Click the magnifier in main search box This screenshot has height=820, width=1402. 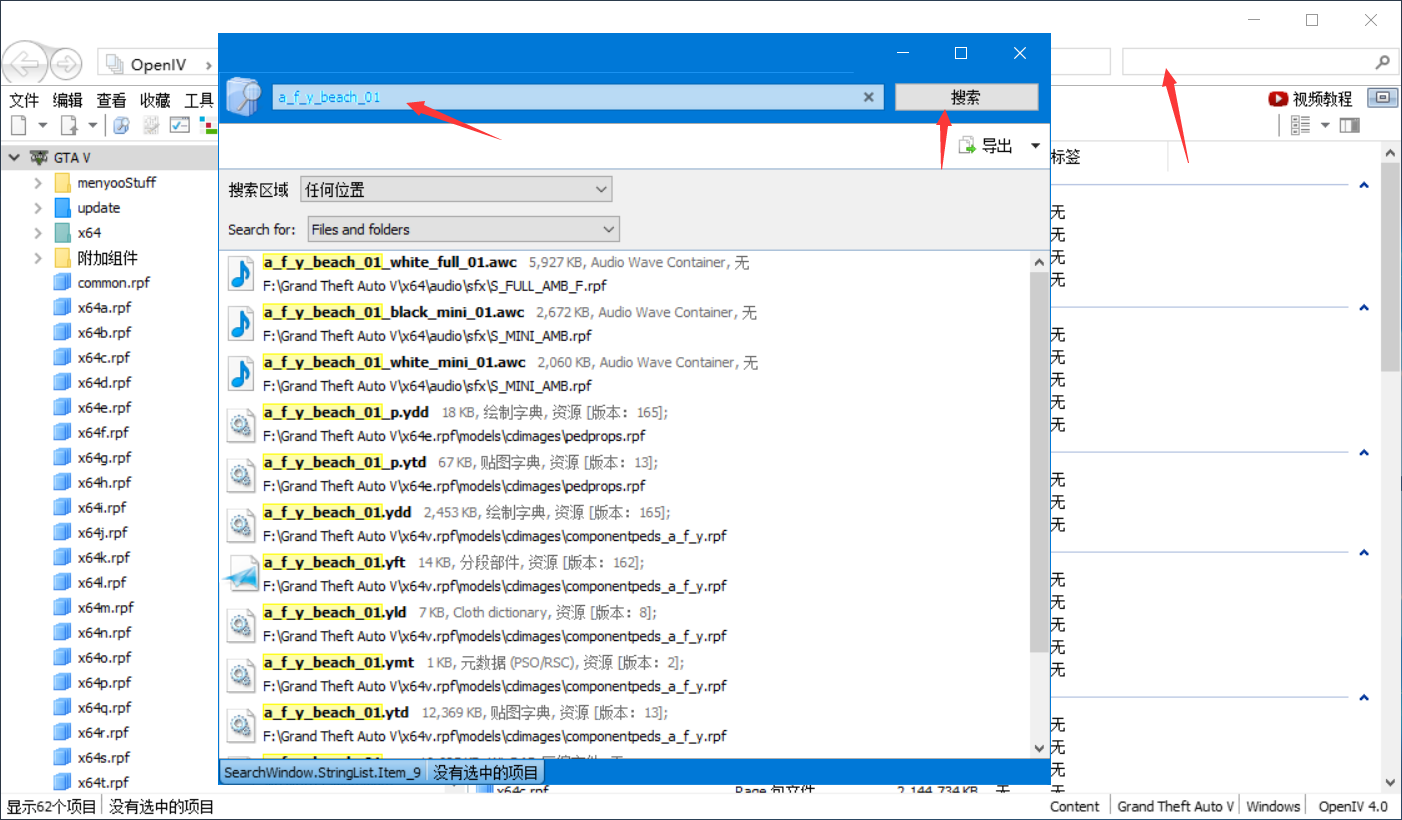pos(1382,62)
